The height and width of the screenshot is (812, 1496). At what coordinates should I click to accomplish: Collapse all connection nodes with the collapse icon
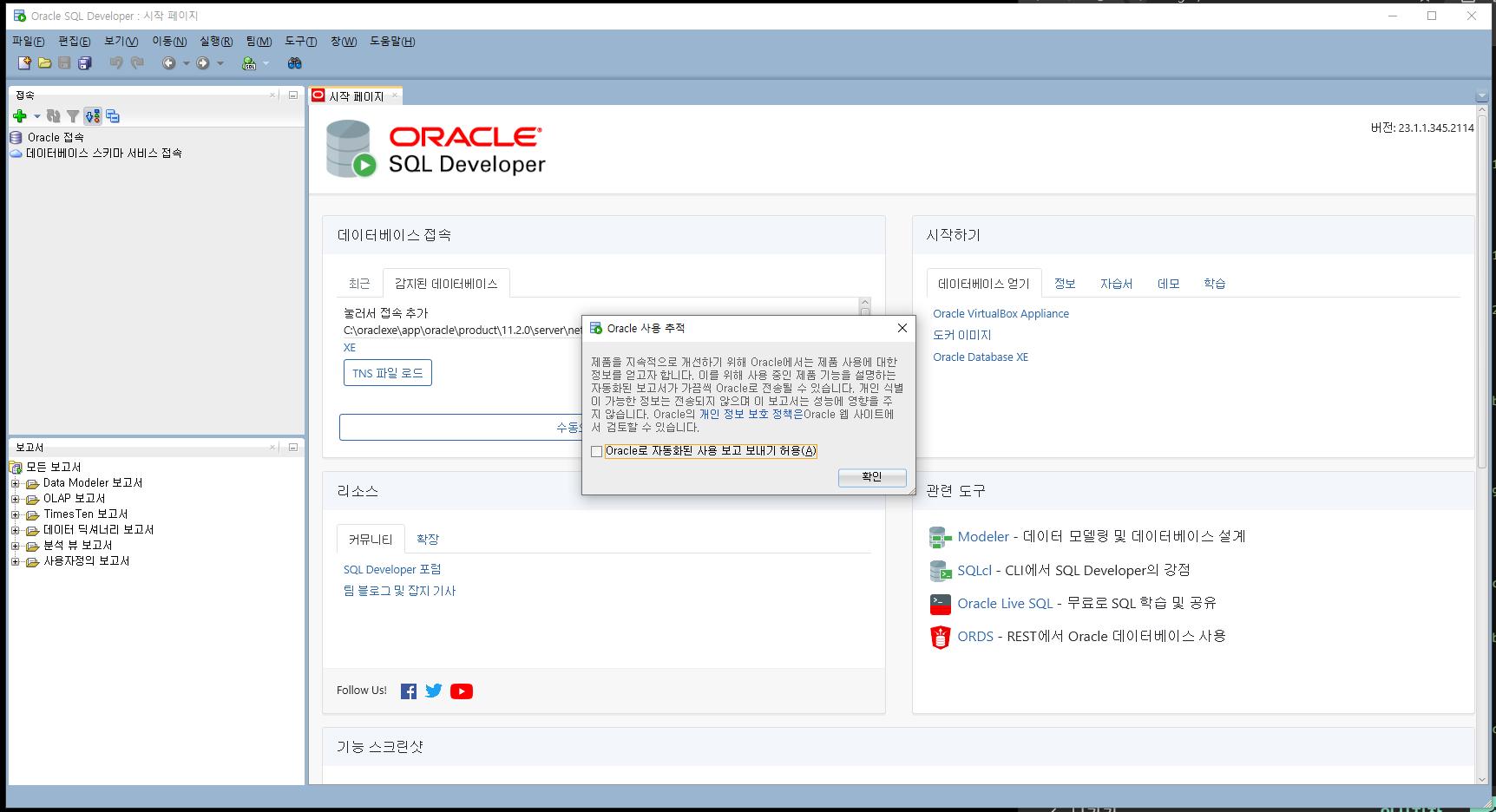113,116
